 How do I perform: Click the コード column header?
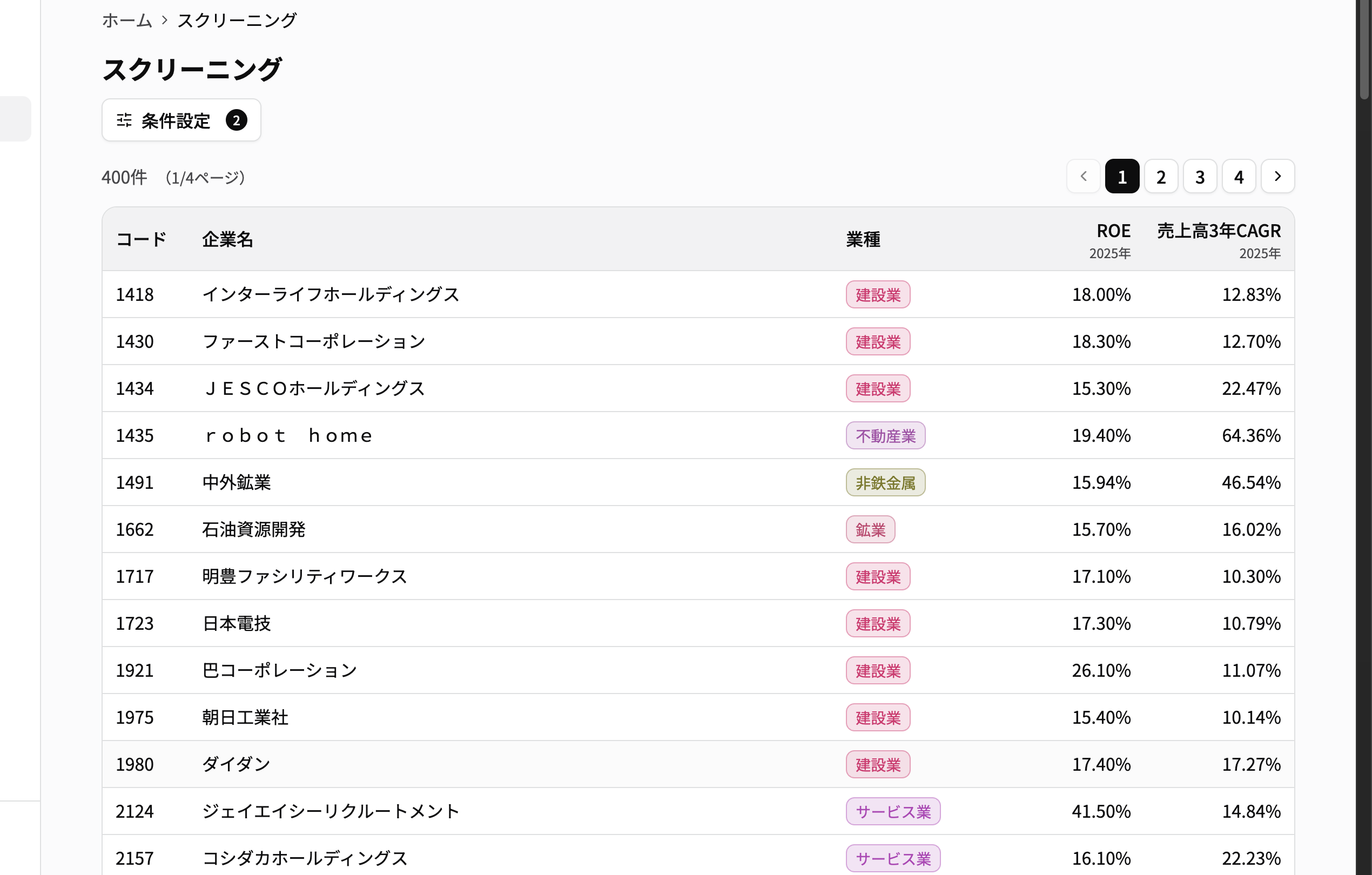pos(142,239)
